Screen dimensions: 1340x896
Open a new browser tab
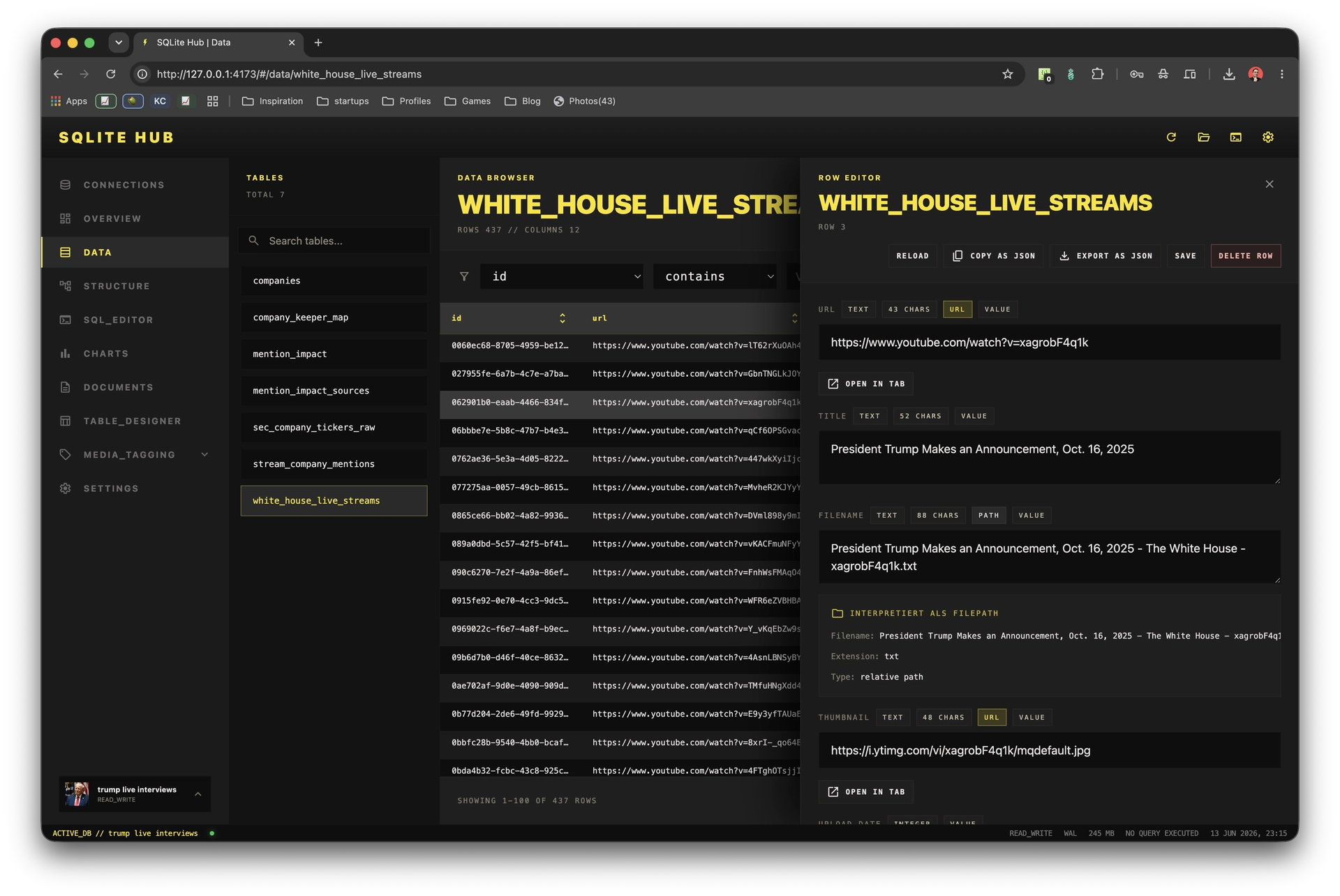318,43
